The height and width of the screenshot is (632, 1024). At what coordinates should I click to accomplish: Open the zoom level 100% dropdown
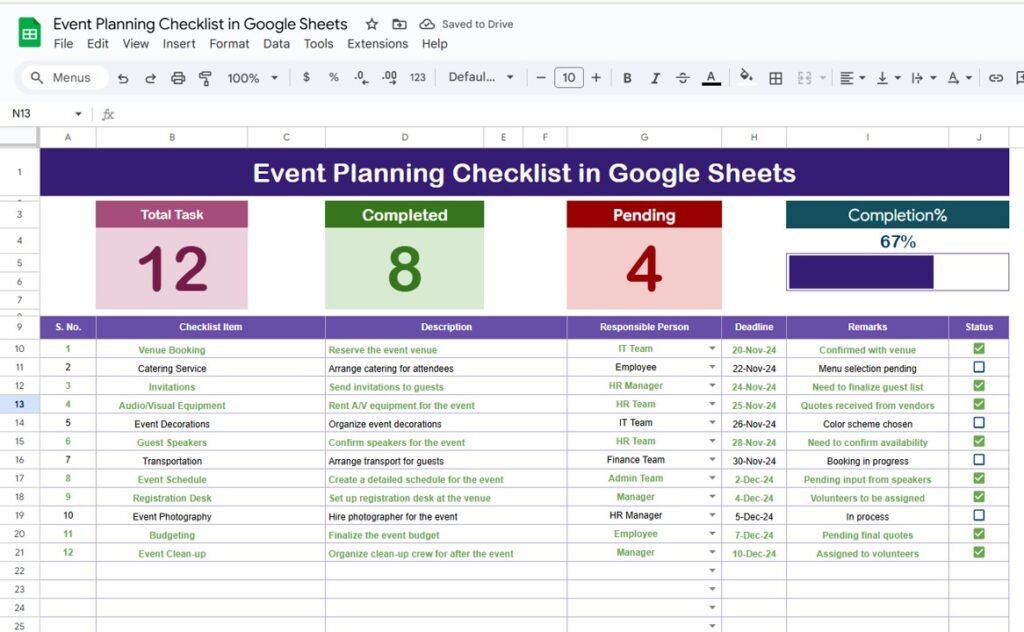[x=250, y=78]
